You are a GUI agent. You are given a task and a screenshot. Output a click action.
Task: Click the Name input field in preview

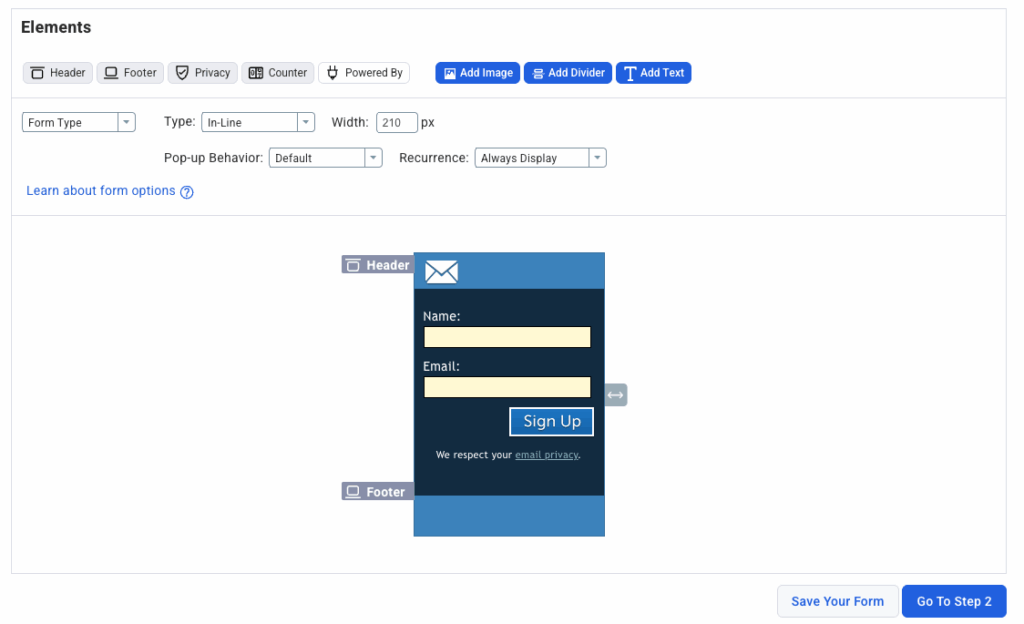(507, 337)
